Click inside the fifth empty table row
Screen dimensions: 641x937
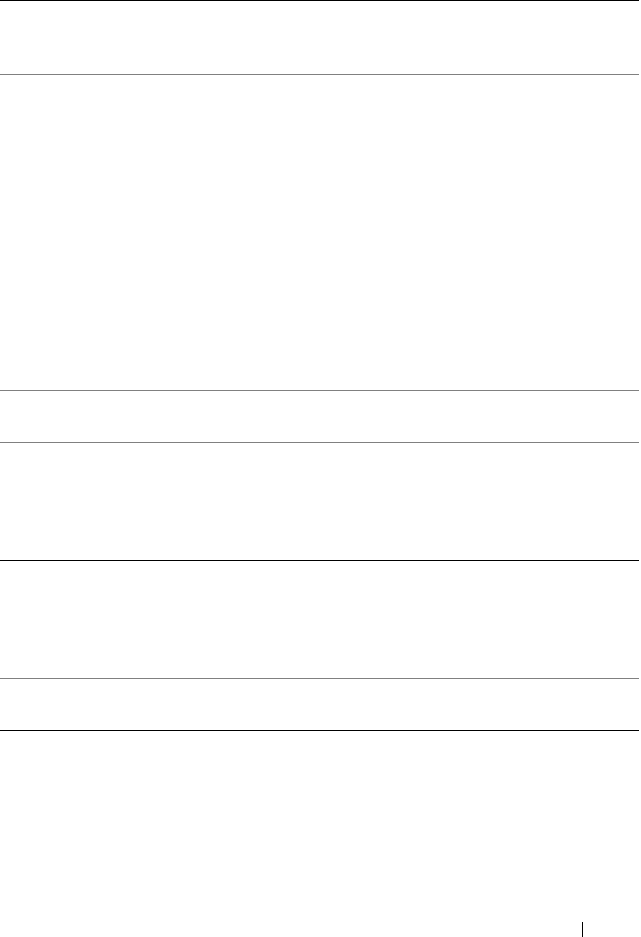pyautogui.click(x=320, y=620)
